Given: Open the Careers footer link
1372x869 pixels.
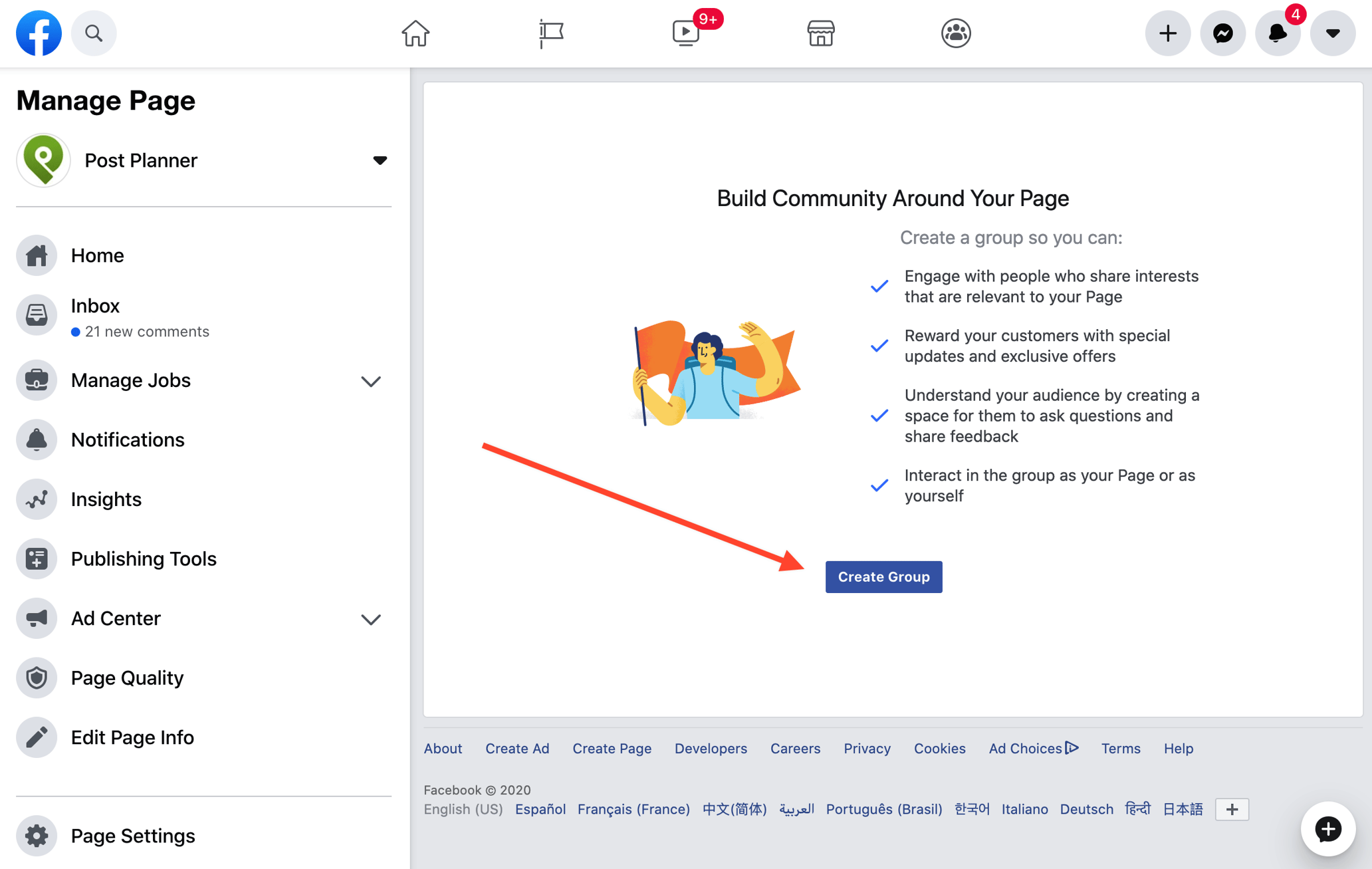Looking at the screenshot, I should [795, 748].
